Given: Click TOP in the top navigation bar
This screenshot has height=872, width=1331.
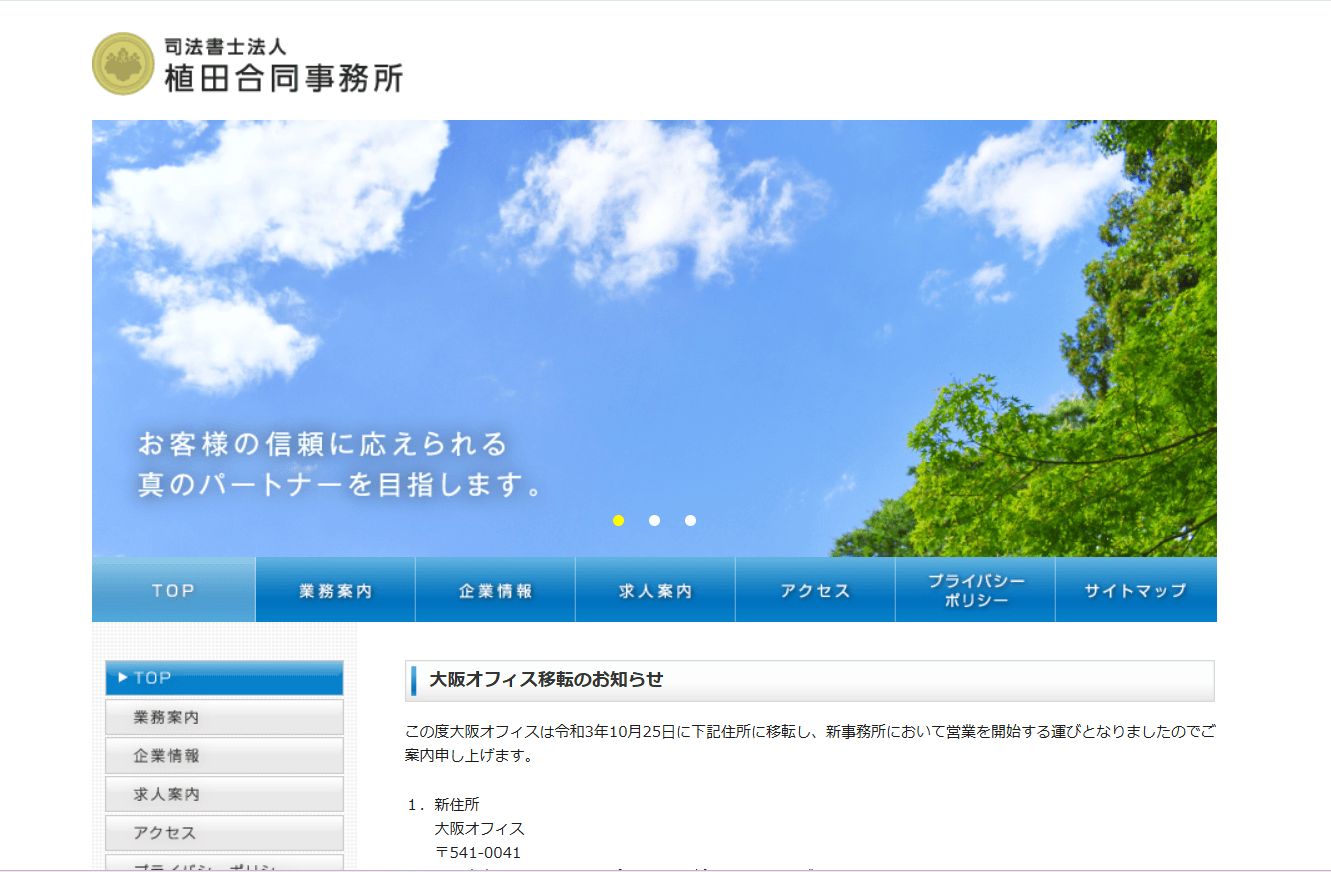Looking at the screenshot, I should tap(173, 590).
